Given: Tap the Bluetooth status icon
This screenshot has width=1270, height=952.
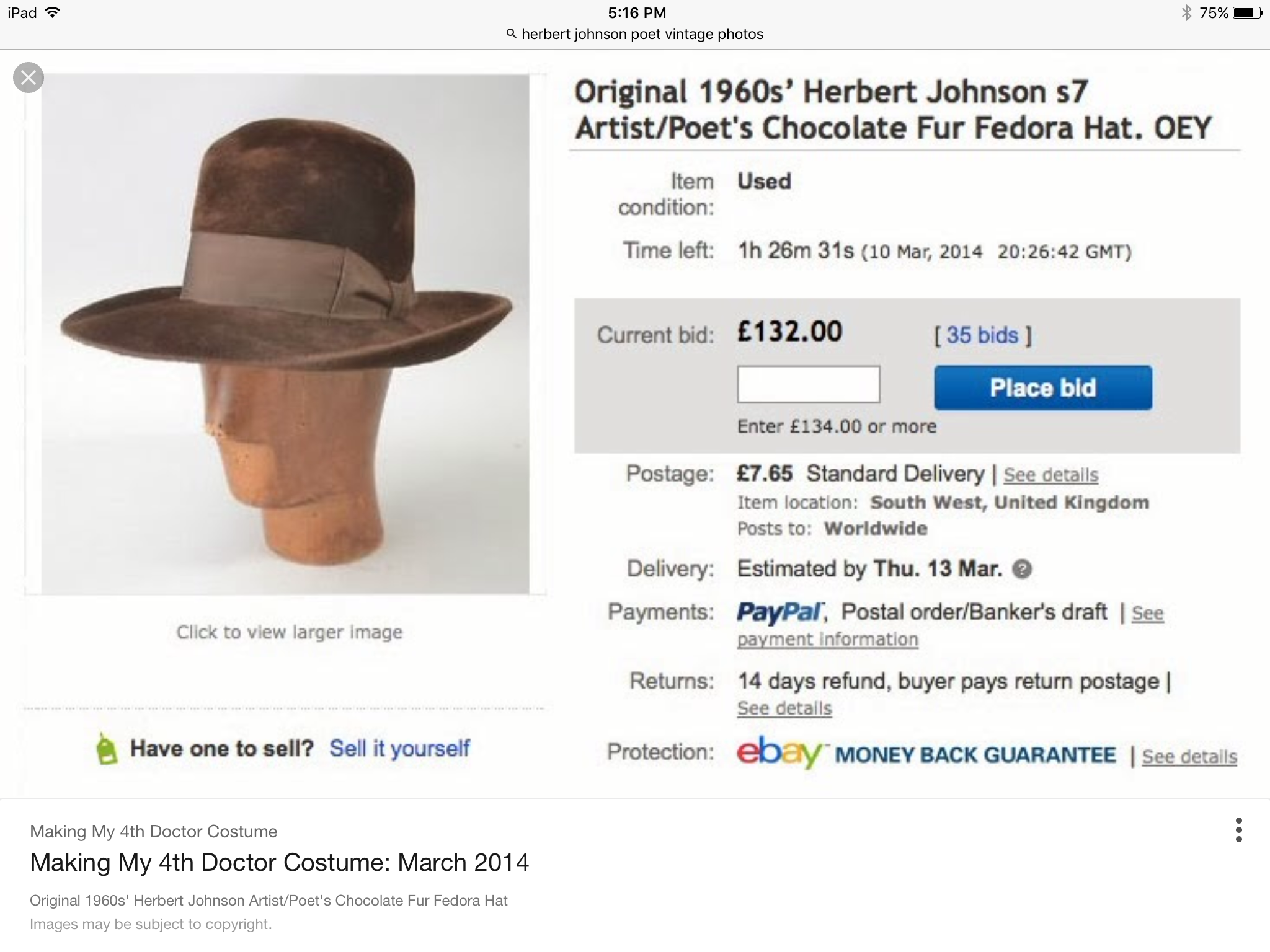Looking at the screenshot, I should coord(1186,12).
